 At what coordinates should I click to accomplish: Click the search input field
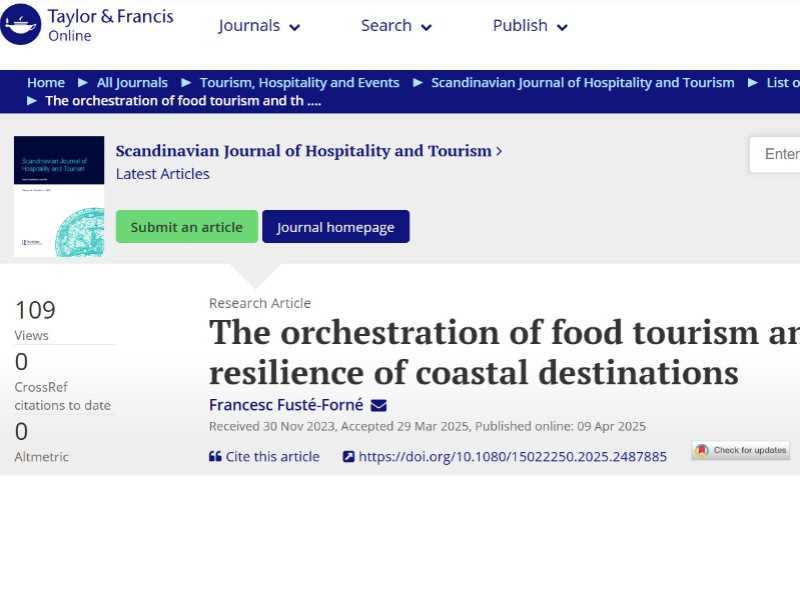click(778, 154)
